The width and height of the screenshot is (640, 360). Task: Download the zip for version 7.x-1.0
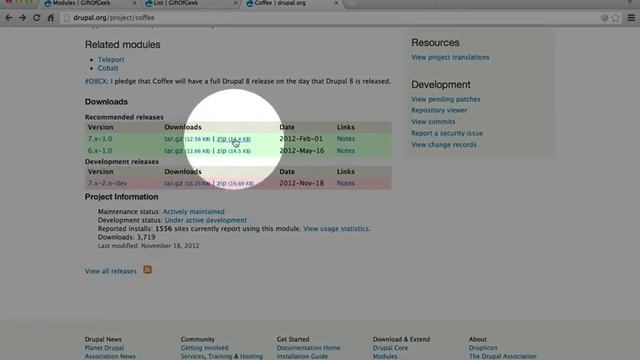233,139
